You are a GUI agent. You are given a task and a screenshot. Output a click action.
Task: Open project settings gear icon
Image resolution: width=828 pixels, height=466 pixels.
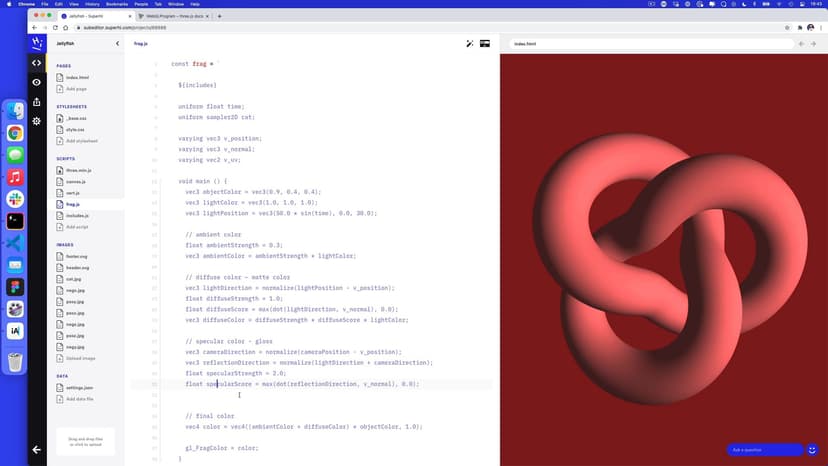click(37, 121)
